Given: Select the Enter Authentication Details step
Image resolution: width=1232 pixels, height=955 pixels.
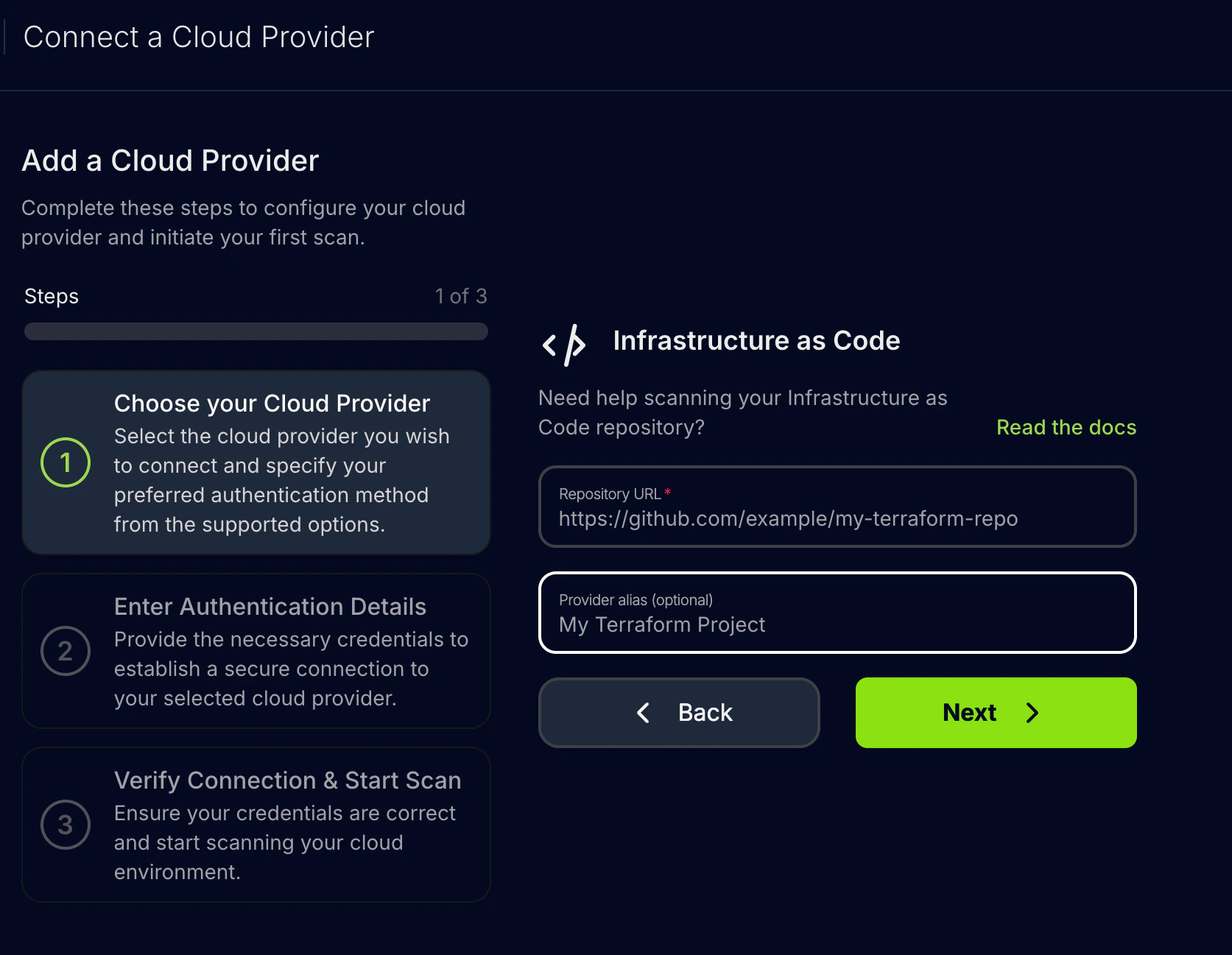Looking at the screenshot, I should click(256, 651).
